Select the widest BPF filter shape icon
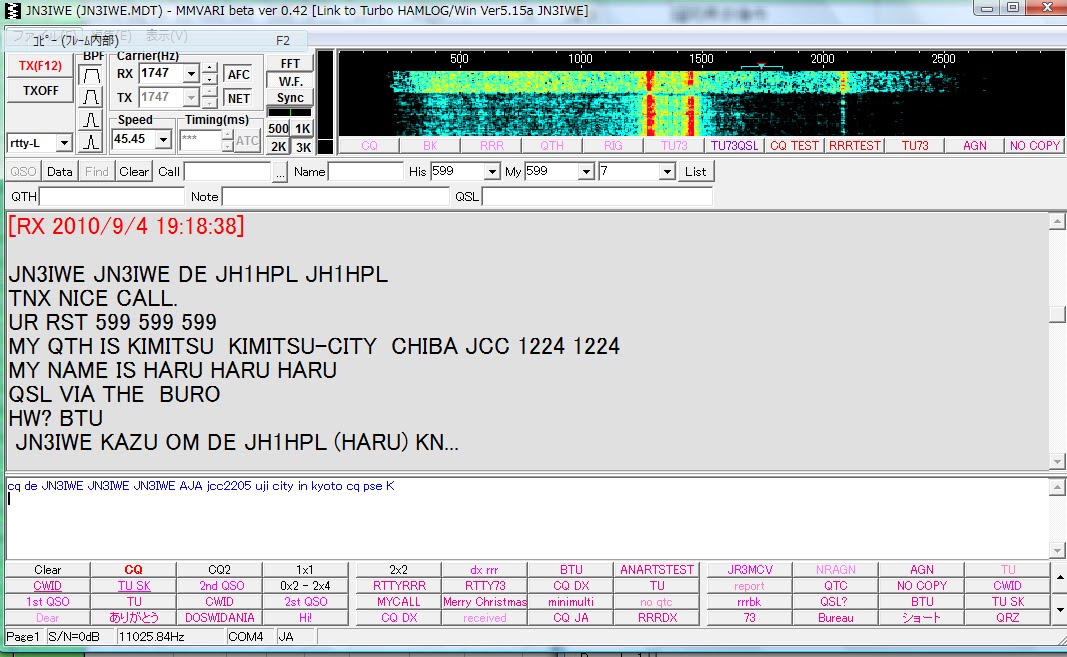The image size is (1067, 657). coord(91,75)
